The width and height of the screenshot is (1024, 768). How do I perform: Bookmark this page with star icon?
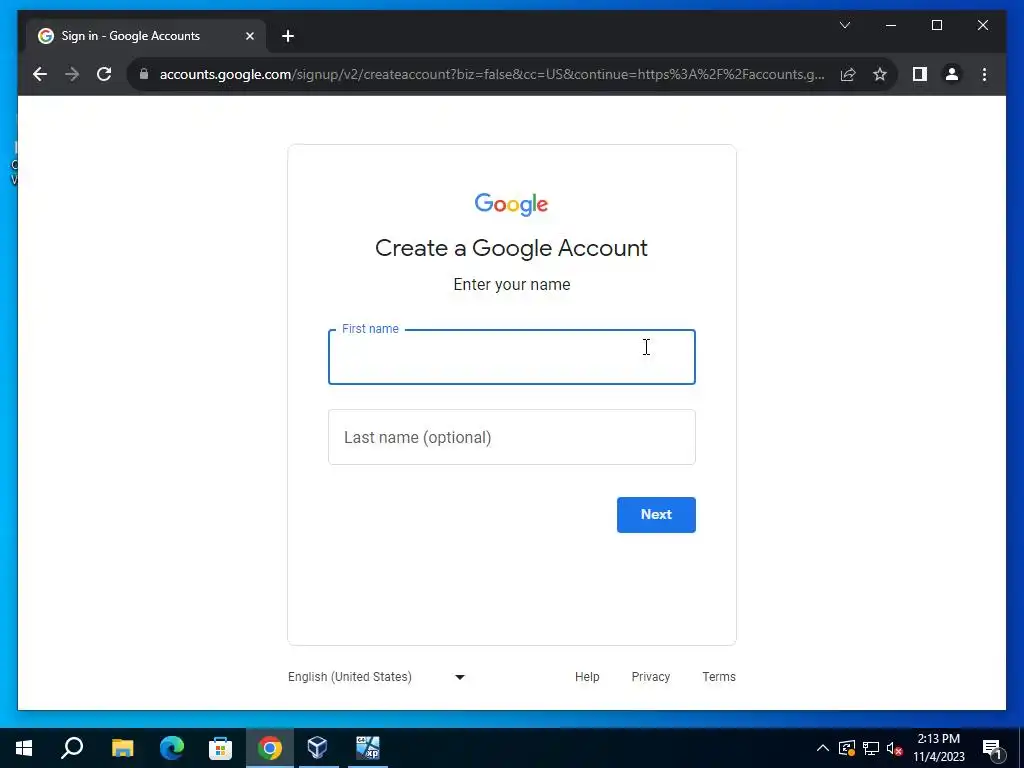(x=880, y=74)
